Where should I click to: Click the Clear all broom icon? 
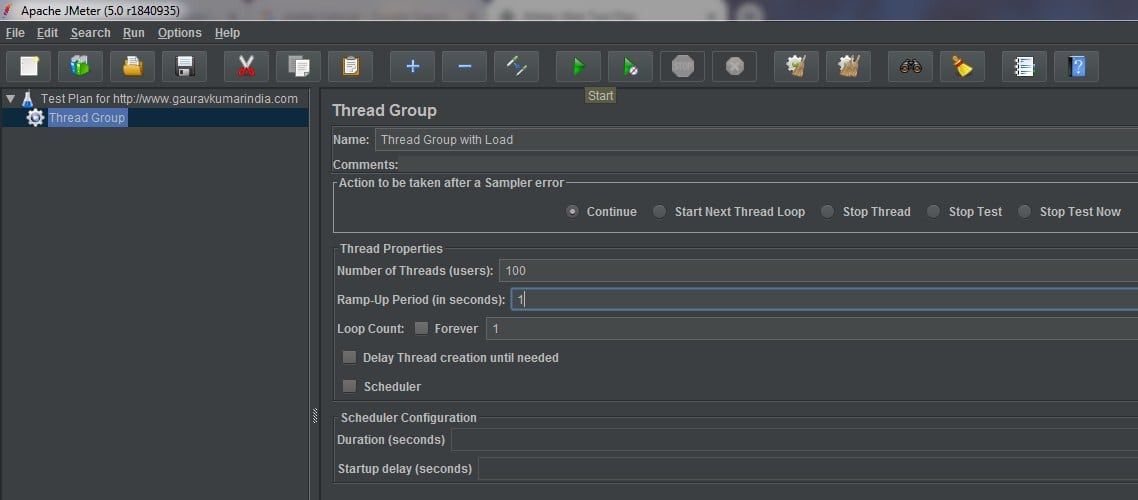[962, 67]
